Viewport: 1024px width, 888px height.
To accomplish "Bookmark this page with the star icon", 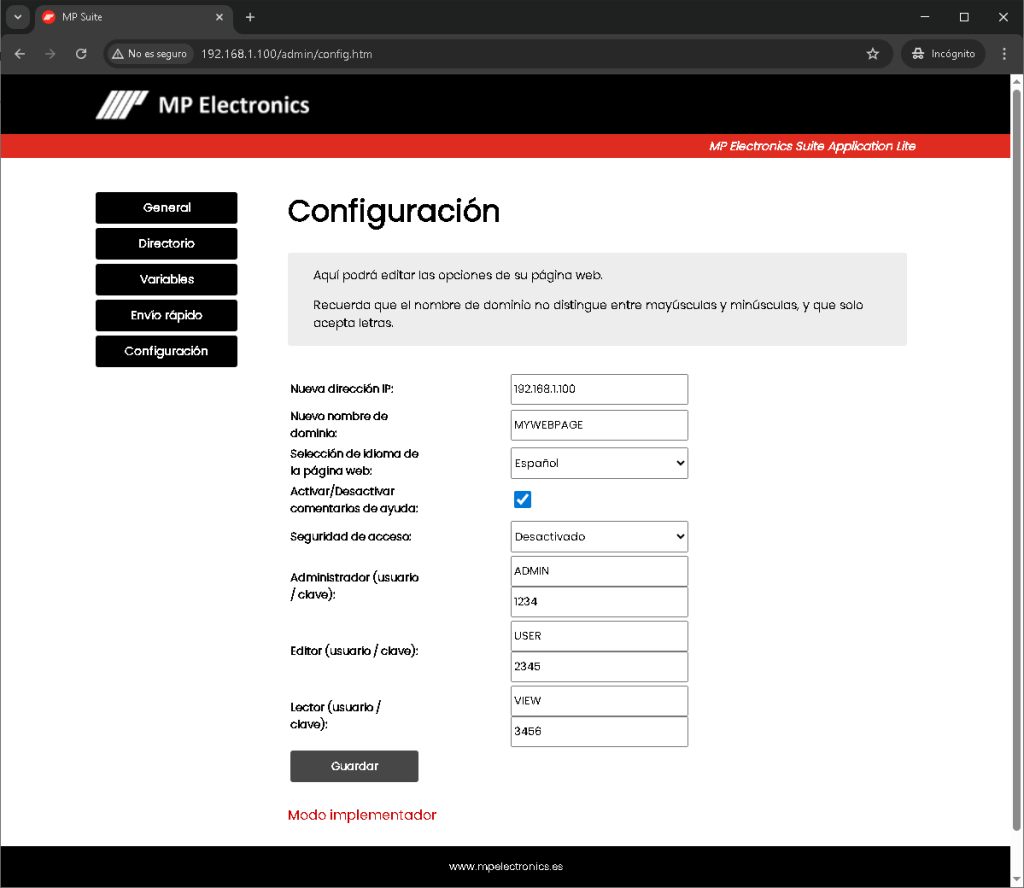I will (872, 54).
